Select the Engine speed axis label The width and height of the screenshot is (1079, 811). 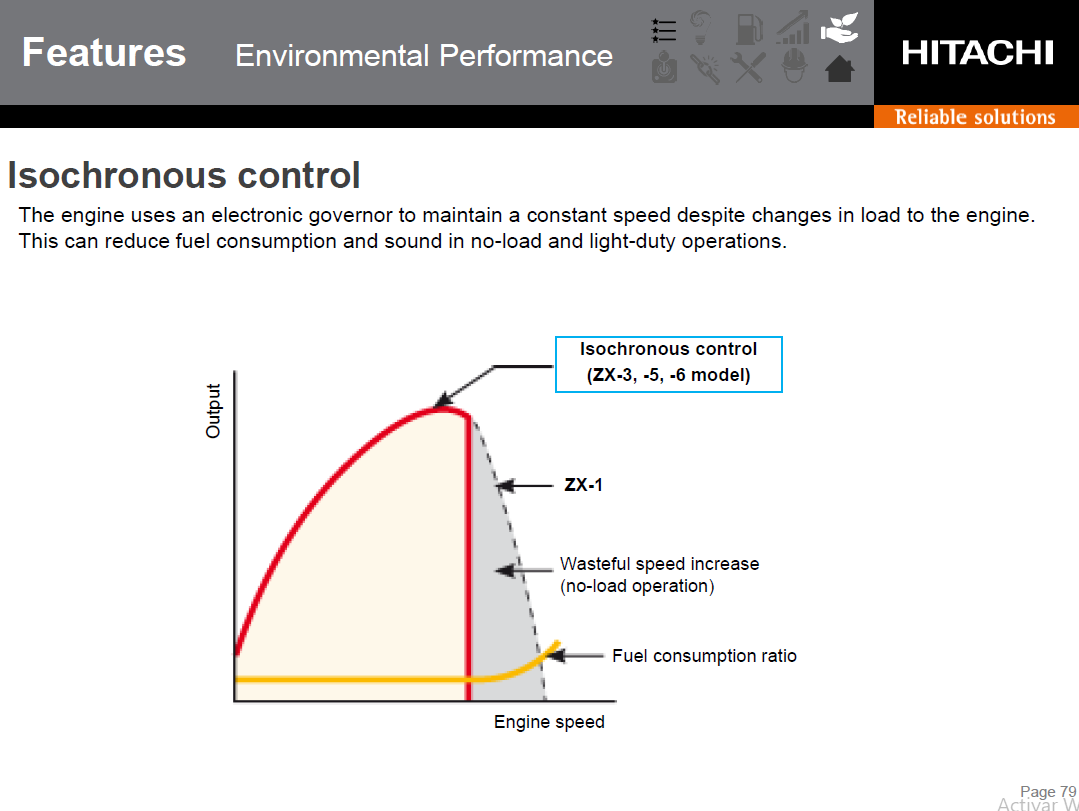[549, 722]
